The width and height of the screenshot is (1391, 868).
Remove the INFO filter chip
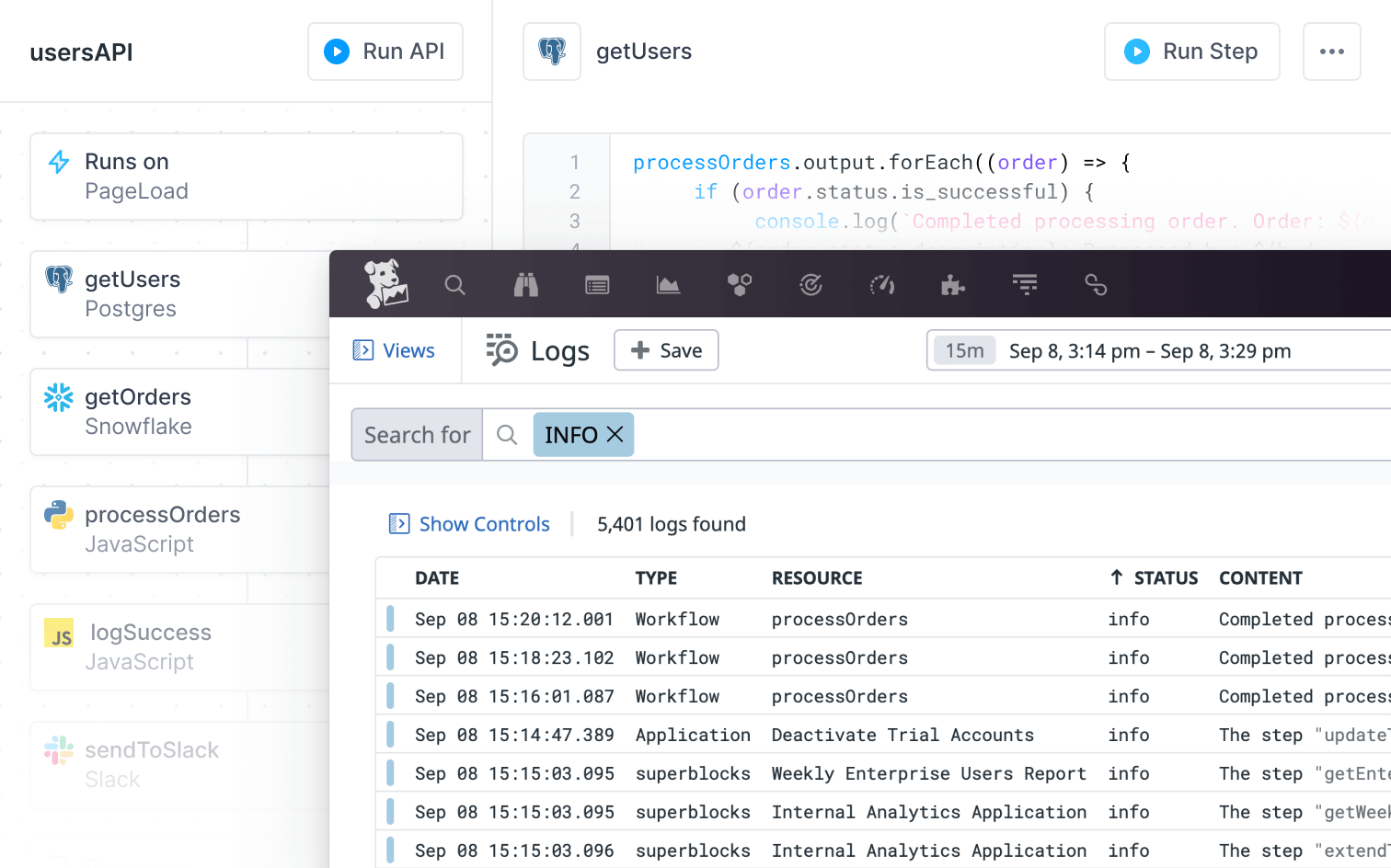coord(615,434)
